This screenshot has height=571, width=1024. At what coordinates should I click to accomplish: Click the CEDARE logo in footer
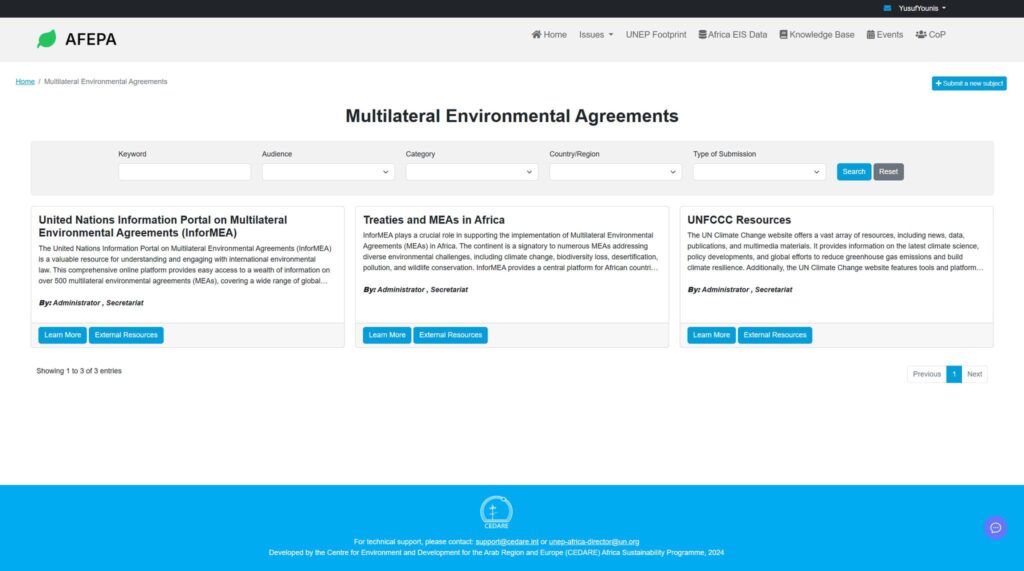496,513
